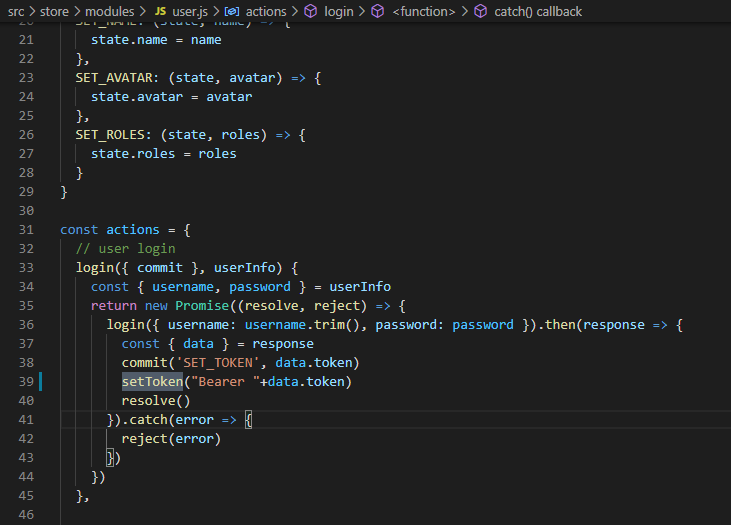Image resolution: width=731 pixels, height=525 pixels.
Task: Click 'SET_TOKEN' string on line 38
Action: (x=218, y=363)
